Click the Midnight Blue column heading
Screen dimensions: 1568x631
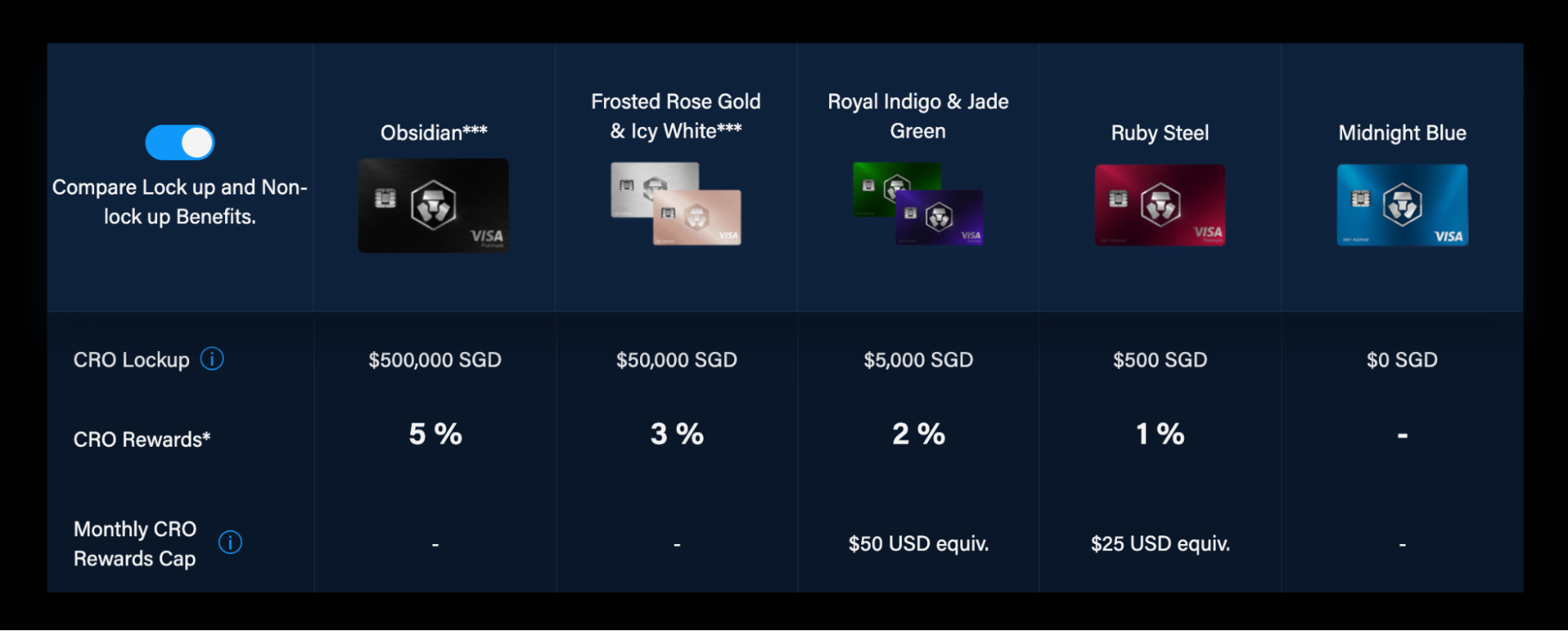(1402, 132)
